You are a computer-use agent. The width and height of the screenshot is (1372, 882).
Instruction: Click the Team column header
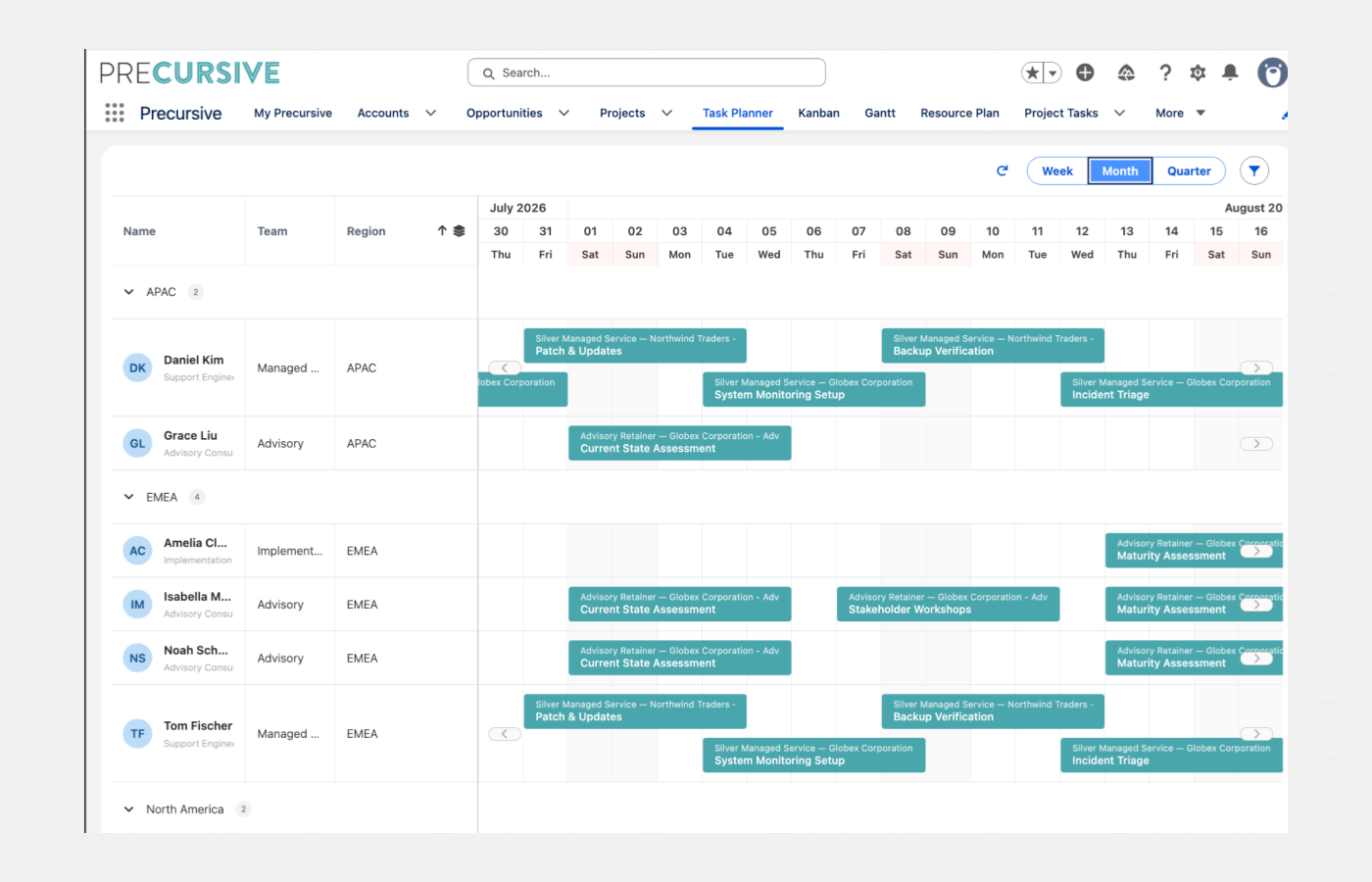[272, 231]
